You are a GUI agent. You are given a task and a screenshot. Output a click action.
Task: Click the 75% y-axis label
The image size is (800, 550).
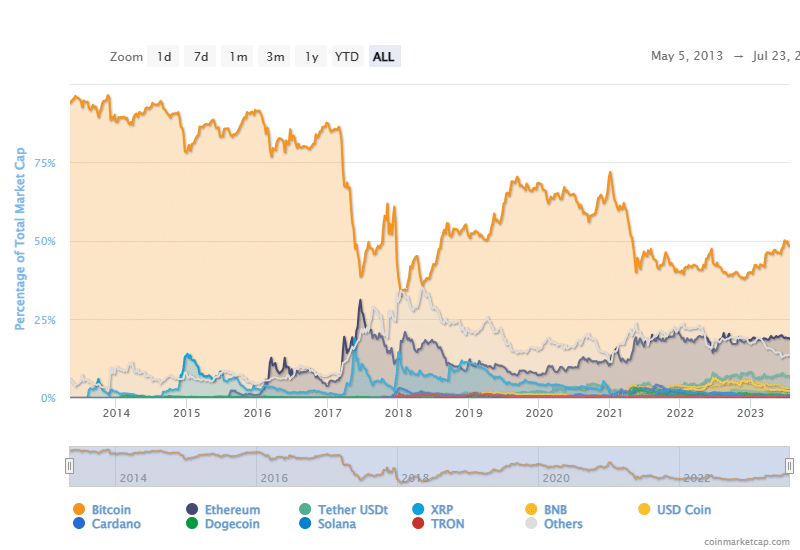[45, 163]
